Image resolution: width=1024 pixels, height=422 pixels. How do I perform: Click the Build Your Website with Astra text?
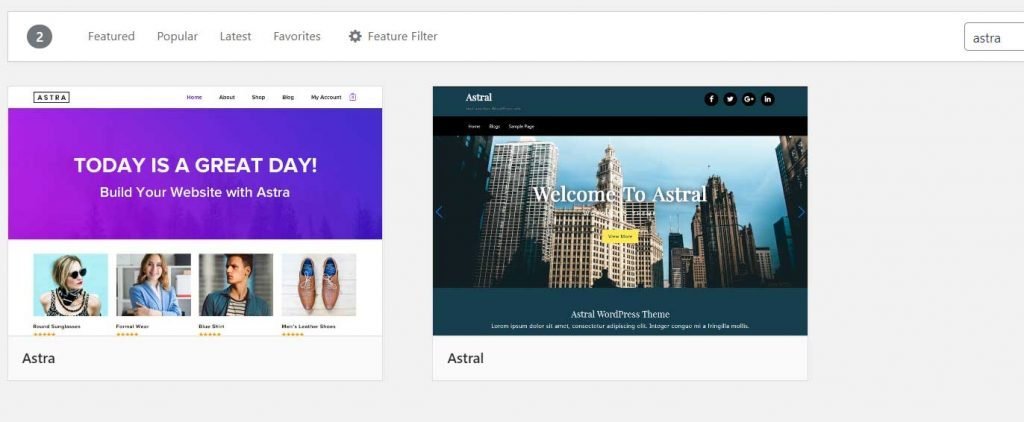195,192
